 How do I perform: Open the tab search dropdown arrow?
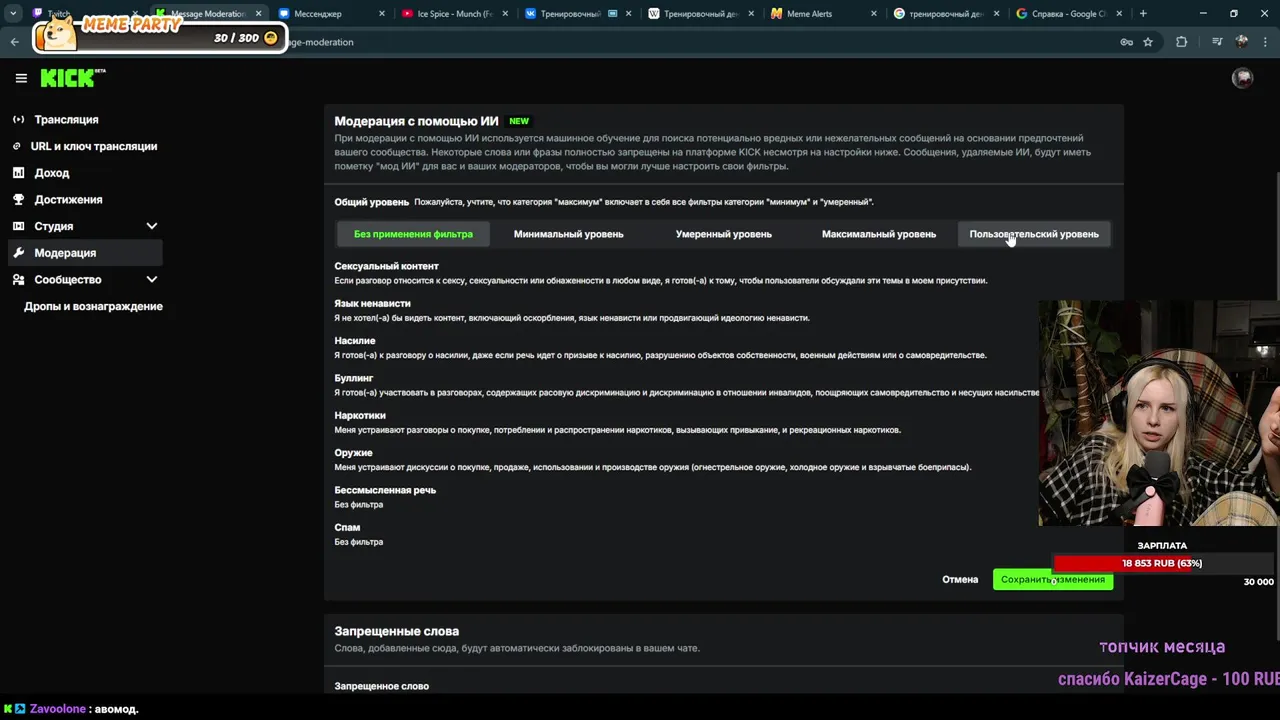pos(13,14)
